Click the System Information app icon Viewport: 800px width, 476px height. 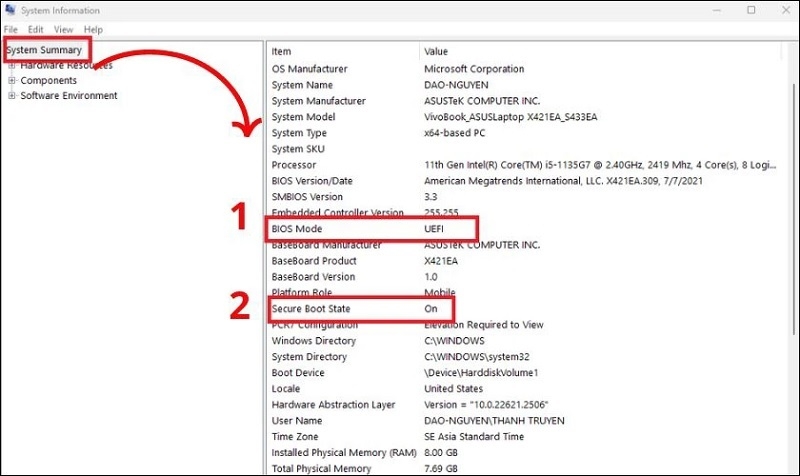[x=10, y=10]
